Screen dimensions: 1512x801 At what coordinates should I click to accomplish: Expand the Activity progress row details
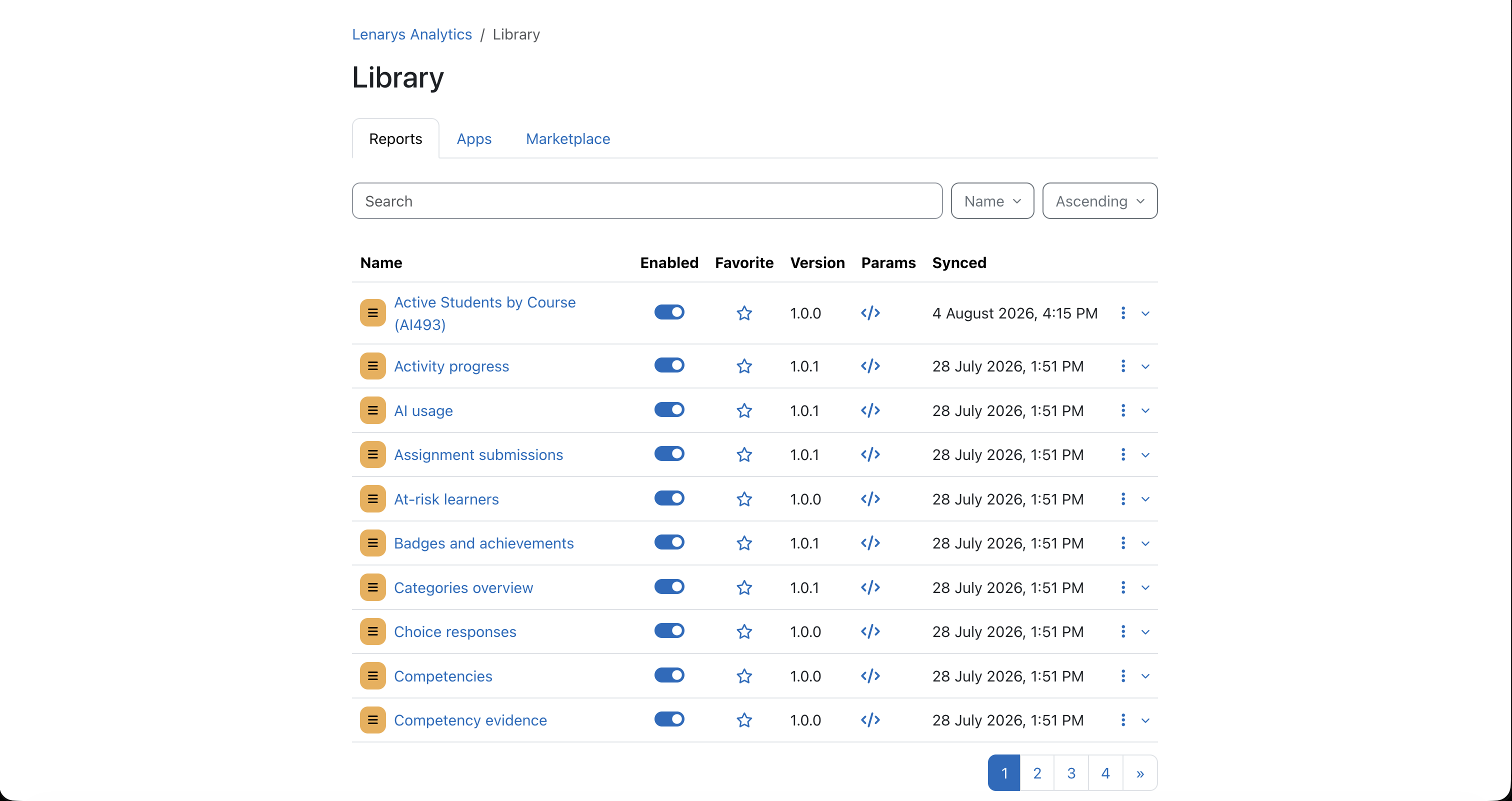1145,367
